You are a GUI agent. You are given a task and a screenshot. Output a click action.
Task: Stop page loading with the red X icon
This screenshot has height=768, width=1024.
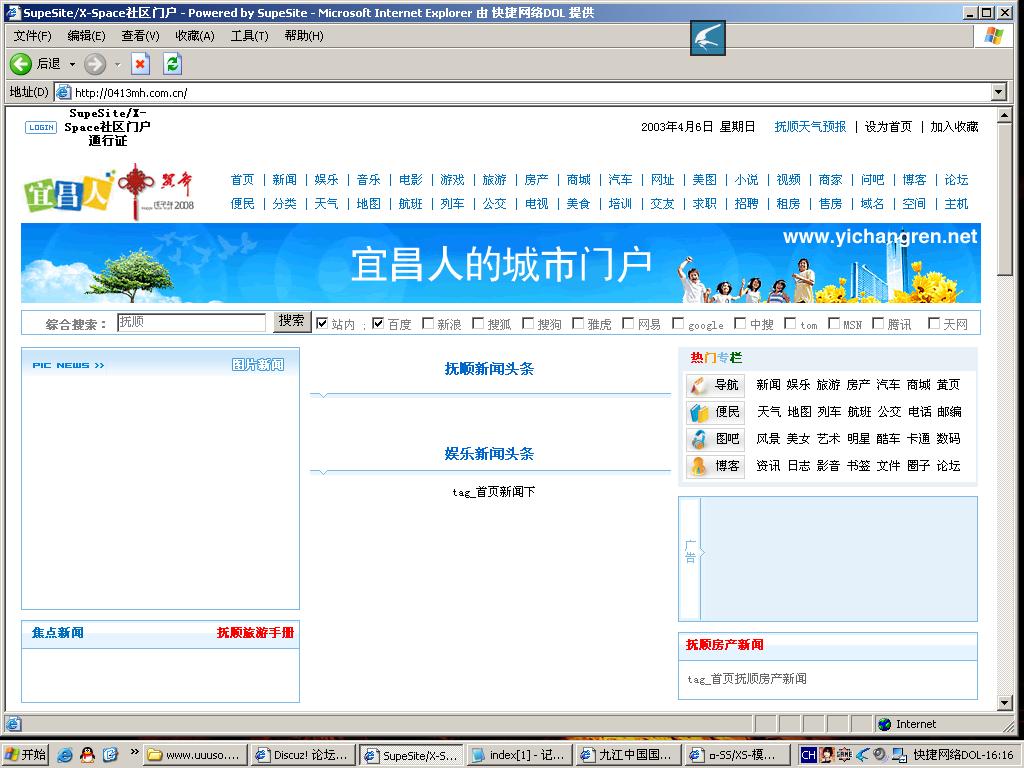click(x=140, y=63)
